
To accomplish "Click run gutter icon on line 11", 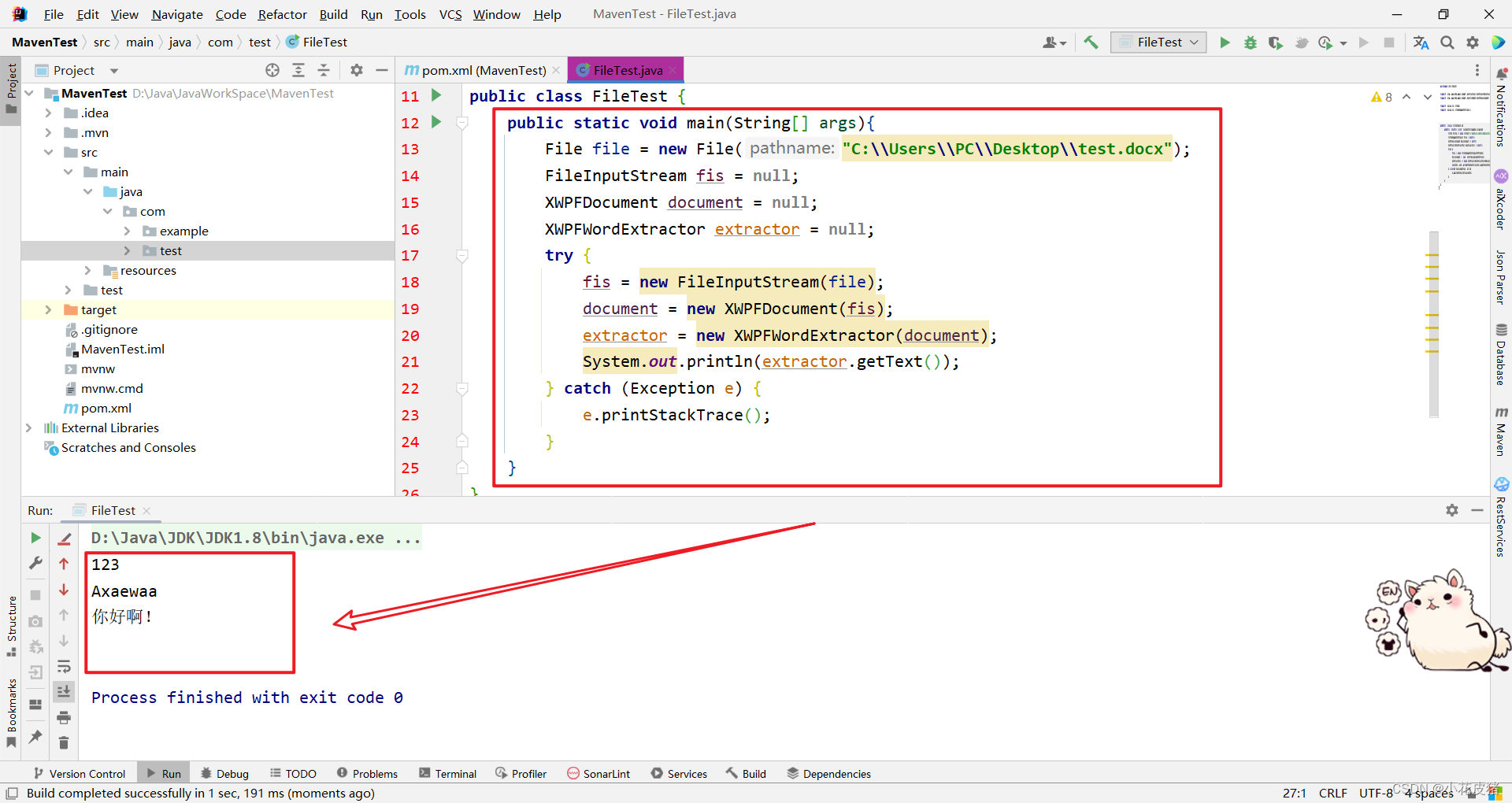I will 436,95.
